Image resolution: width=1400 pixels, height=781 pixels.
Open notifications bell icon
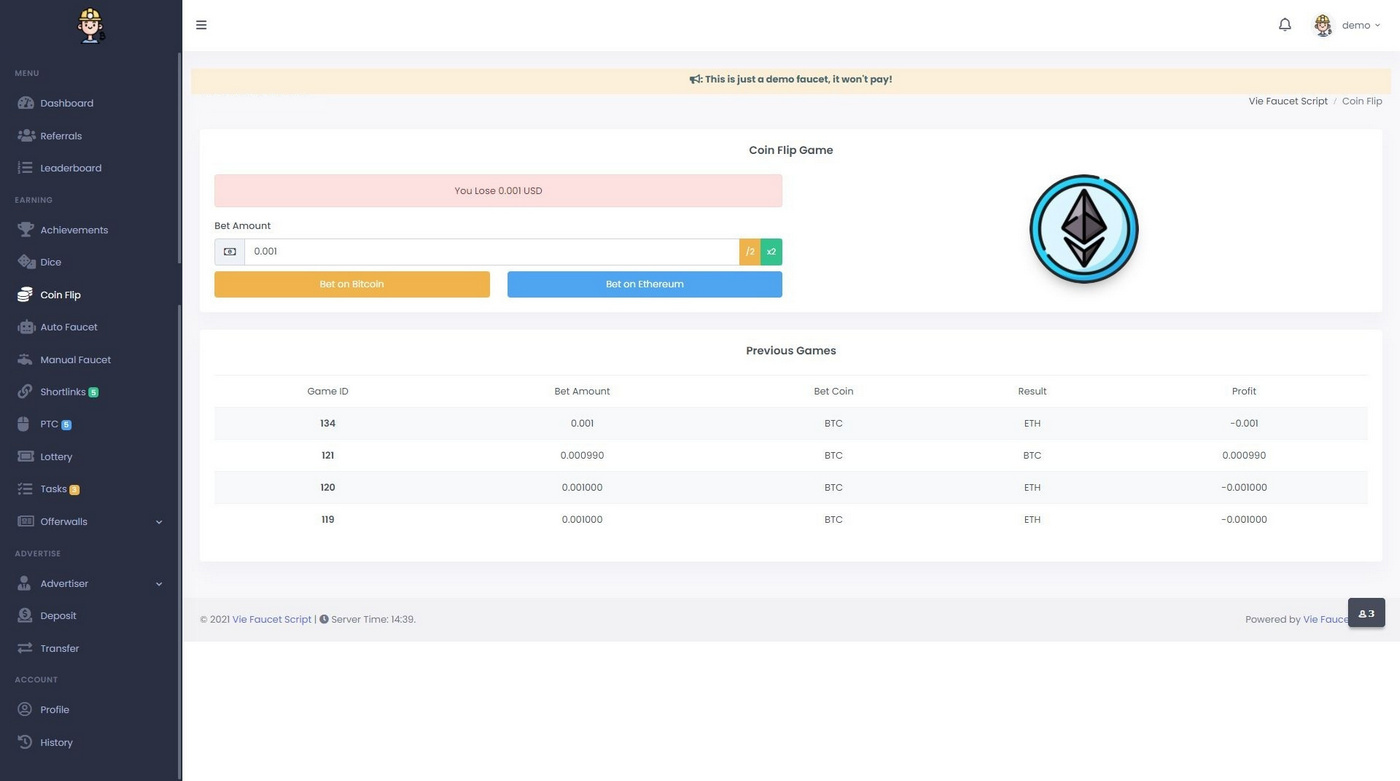pos(1285,25)
